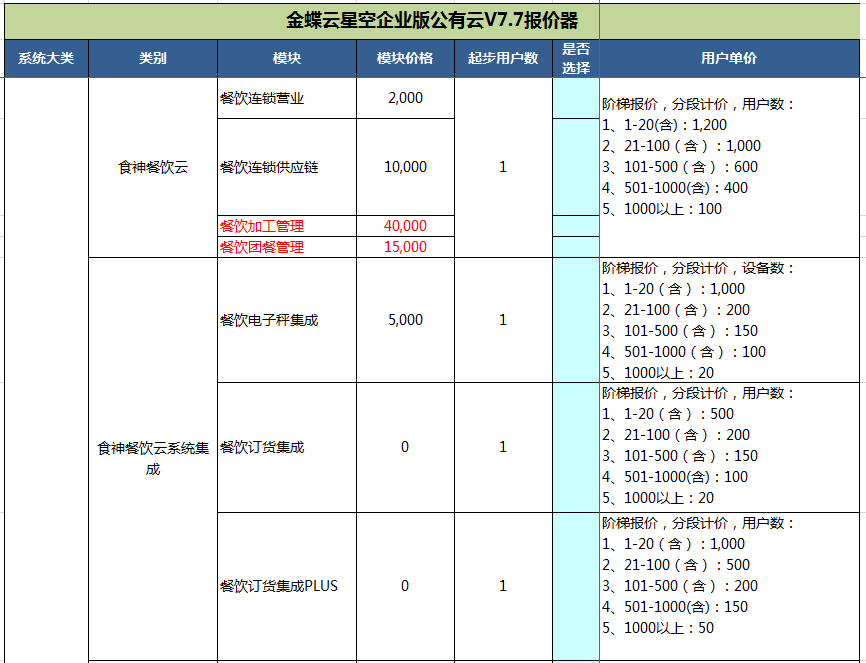This screenshot has width=866, height=663.
Task: Click the 是否选择 cell for 餐饮电子秤集成
Action: point(576,320)
